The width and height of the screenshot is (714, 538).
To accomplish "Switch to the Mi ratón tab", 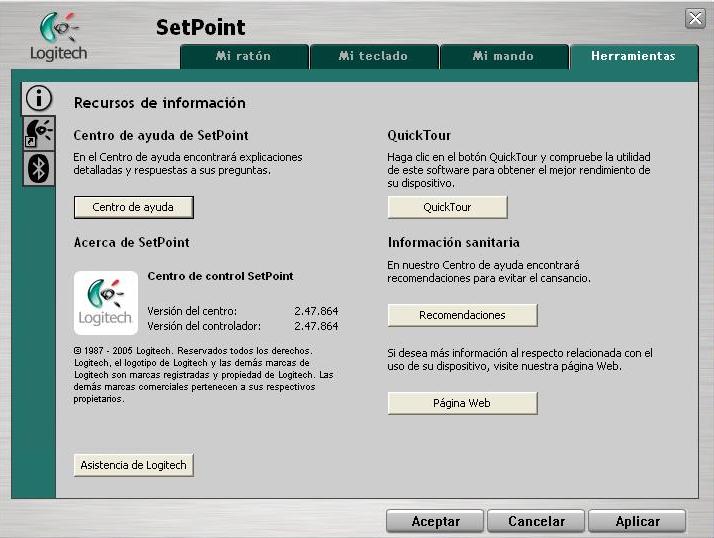I will 243,57.
